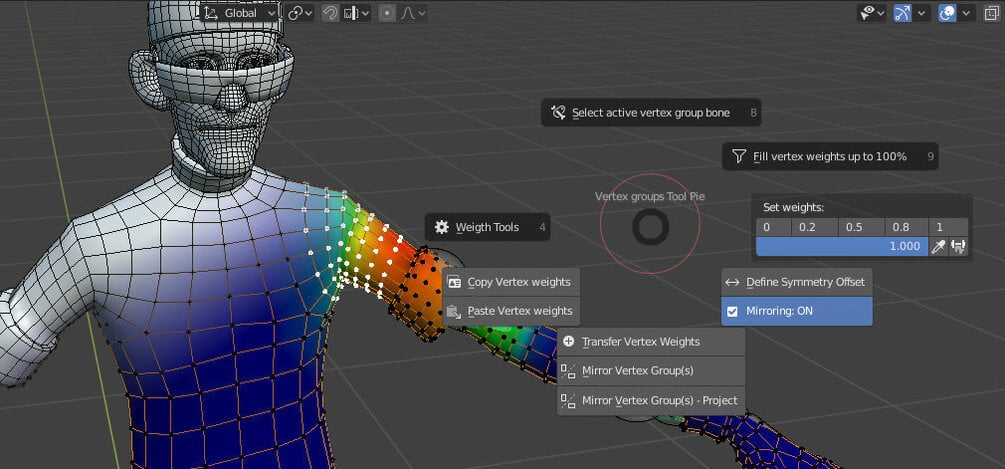Click the 1.000 weight slider
The image size is (1005, 469).
tap(842, 247)
